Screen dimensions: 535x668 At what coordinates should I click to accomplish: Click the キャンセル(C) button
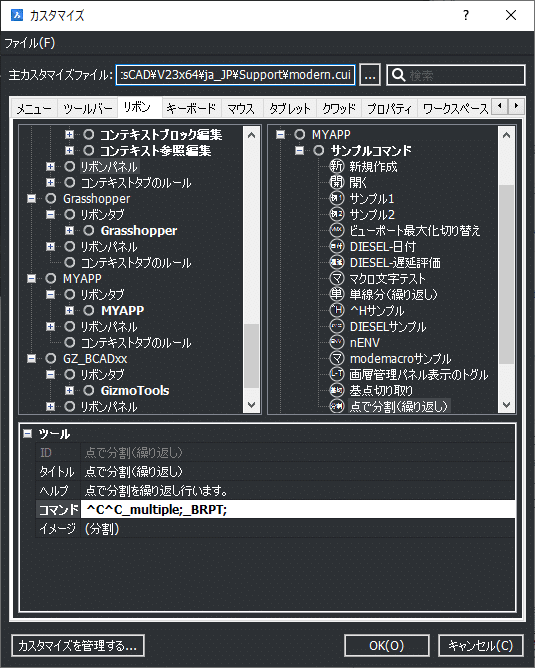point(480,646)
